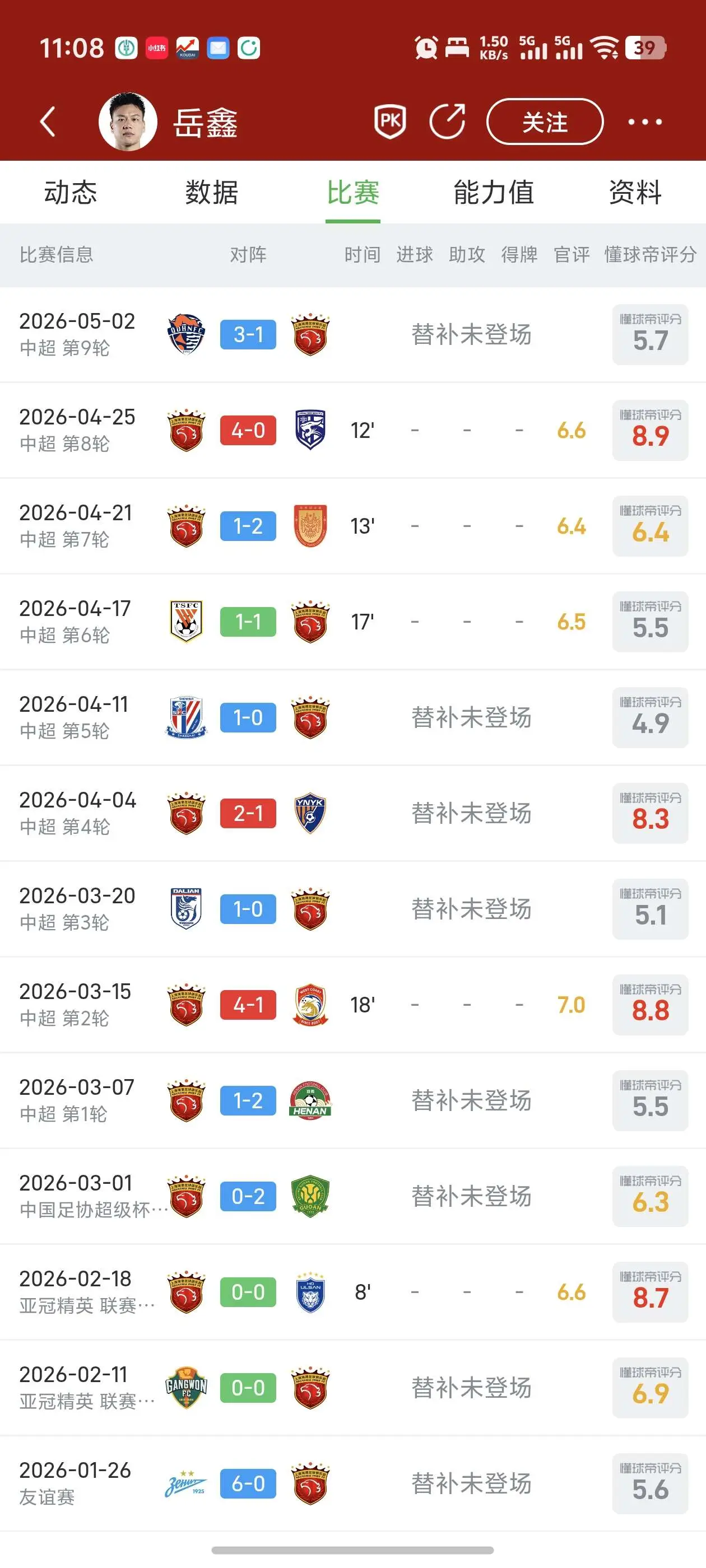Tap the Gangwon FC club logo
Screen dimensions: 706x1568
[186, 1388]
